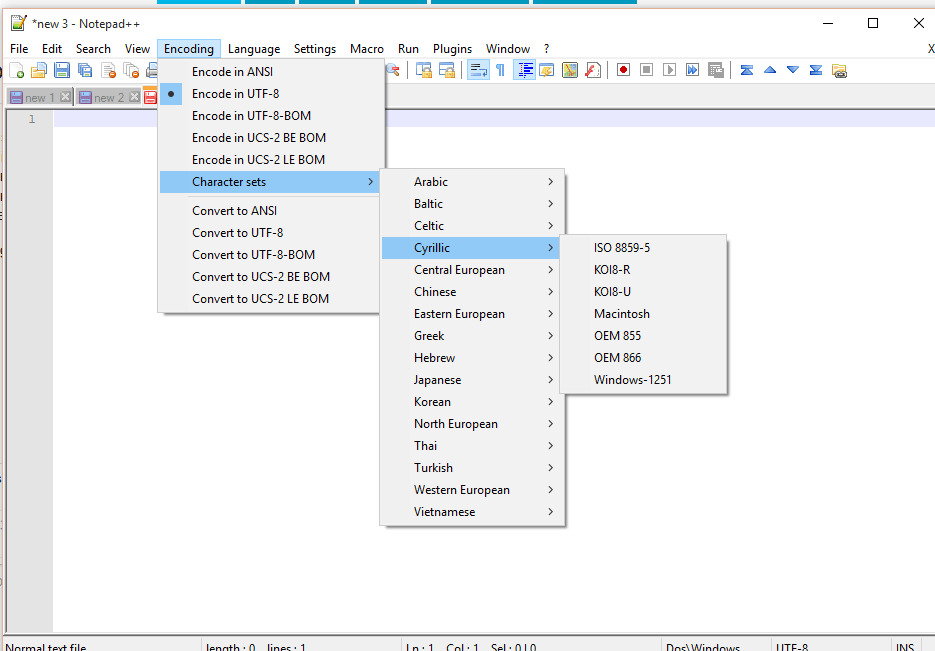Click the folder icon at the toolbar end
This screenshot has height=651, width=935.
click(839, 71)
